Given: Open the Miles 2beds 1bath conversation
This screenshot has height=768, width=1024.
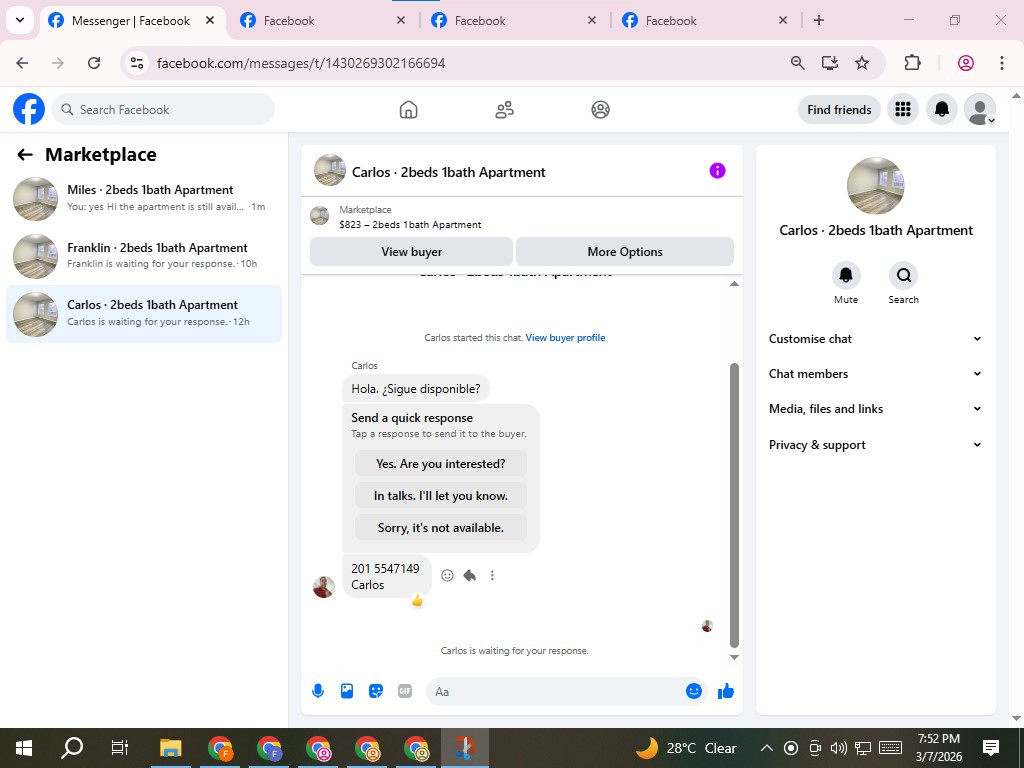Looking at the screenshot, I should point(144,199).
